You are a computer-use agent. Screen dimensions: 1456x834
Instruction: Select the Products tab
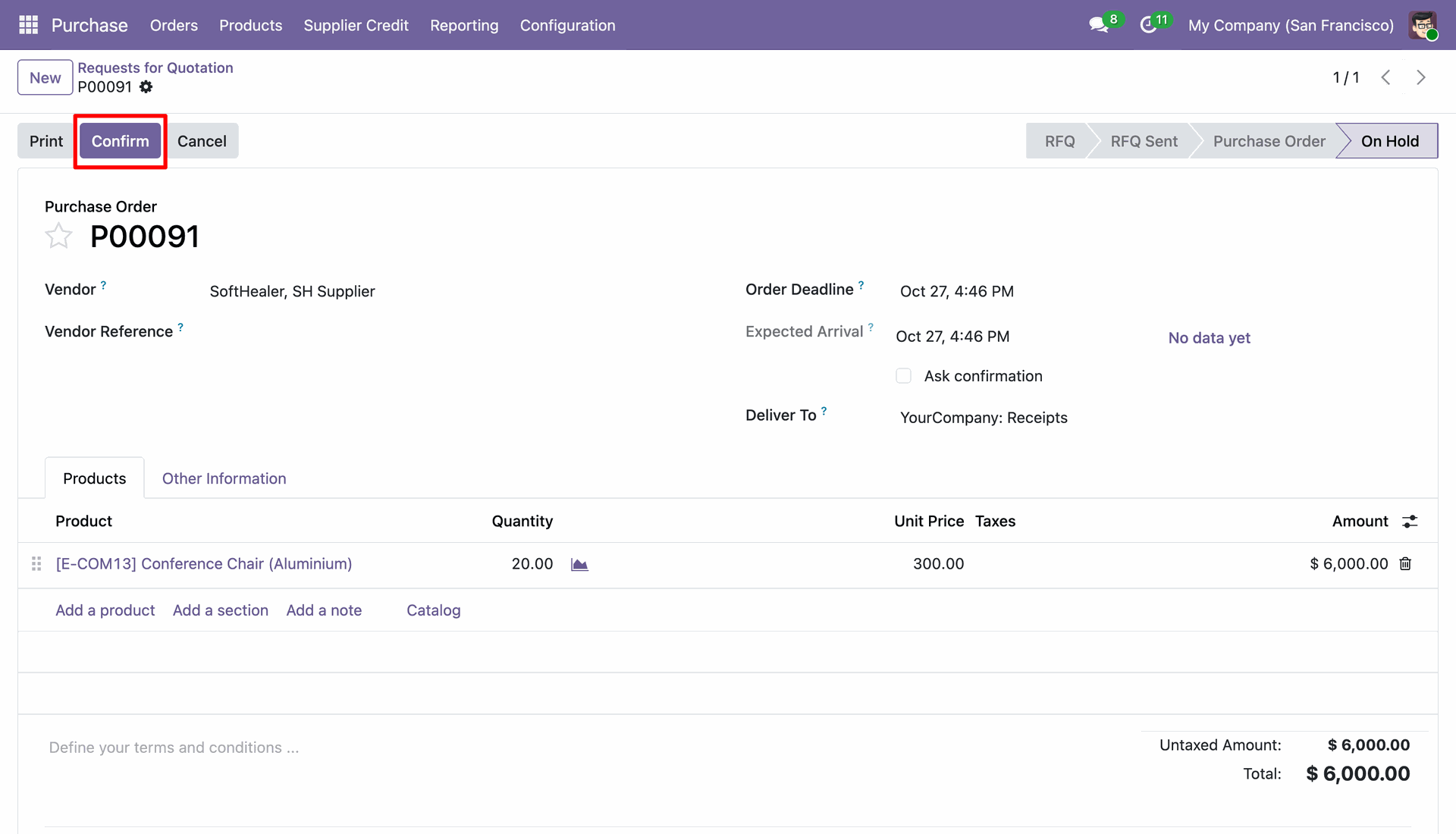[94, 478]
